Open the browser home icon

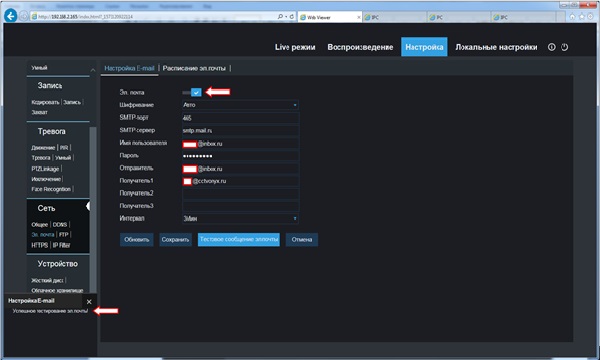(x=572, y=17)
